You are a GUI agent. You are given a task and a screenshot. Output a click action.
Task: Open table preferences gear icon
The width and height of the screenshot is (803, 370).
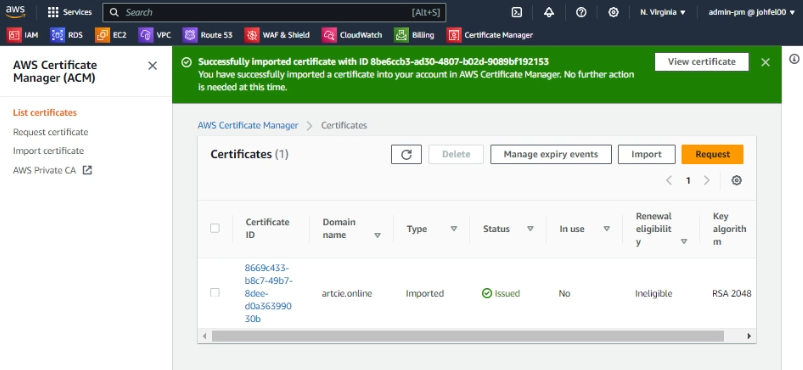coord(736,180)
